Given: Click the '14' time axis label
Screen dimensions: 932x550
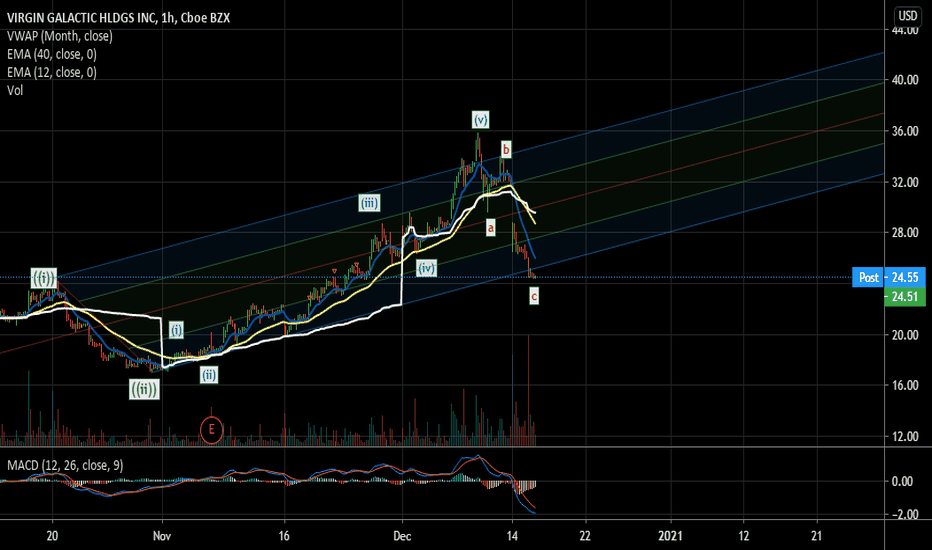Looking at the screenshot, I should point(512,536).
